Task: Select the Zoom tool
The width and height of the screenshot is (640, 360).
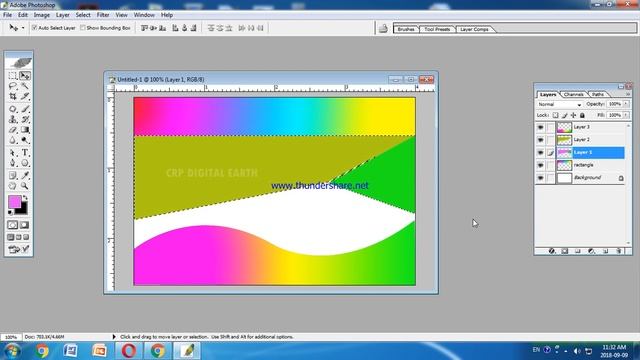Action: (25, 186)
